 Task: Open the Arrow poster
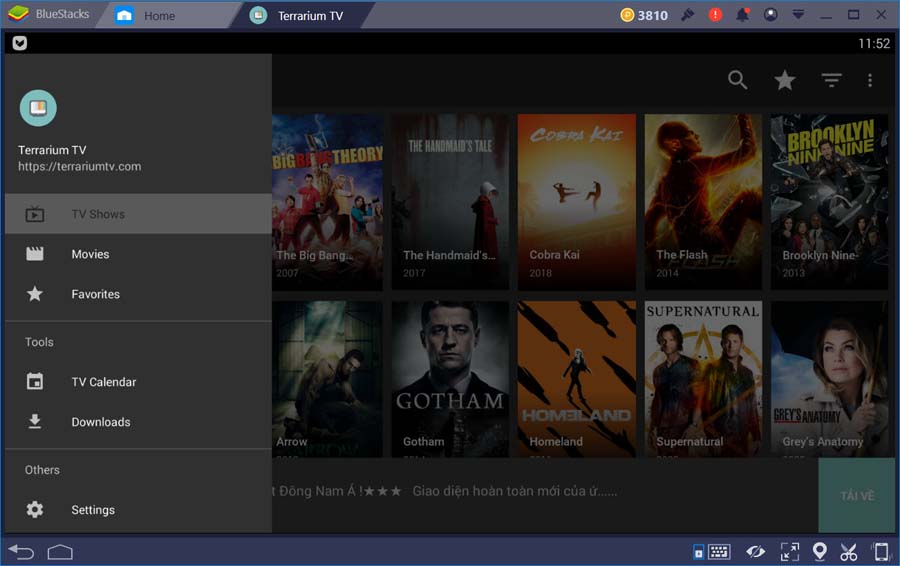327,379
